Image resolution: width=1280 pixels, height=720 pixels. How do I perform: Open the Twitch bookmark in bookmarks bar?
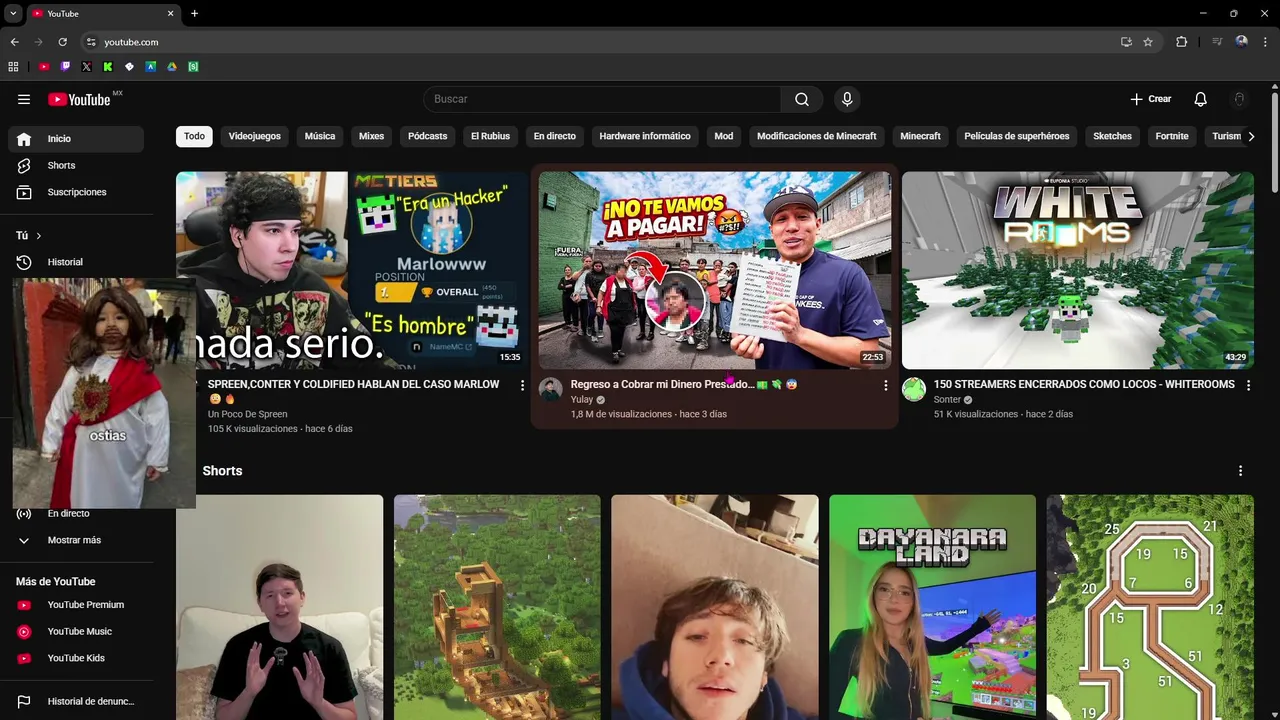click(65, 67)
